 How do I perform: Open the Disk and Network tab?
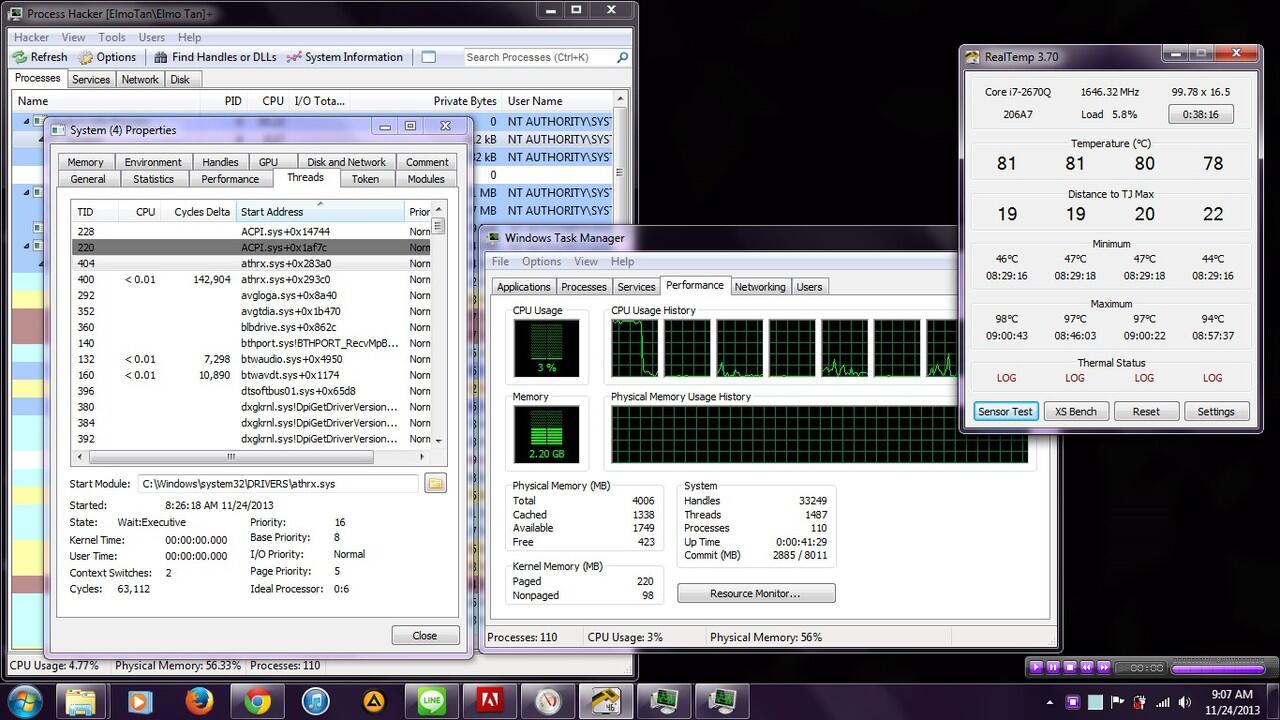(346, 162)
